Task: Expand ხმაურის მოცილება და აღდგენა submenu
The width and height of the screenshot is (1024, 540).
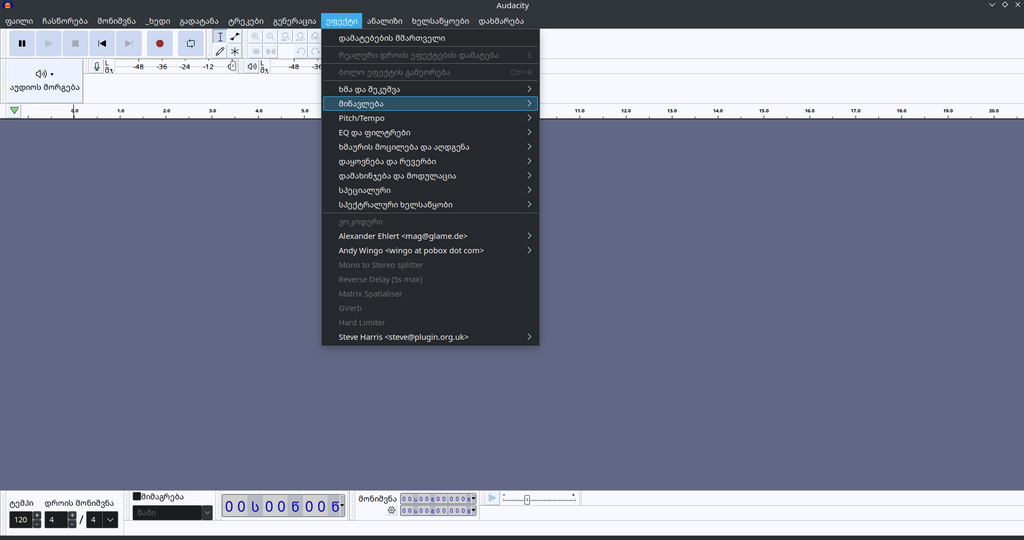Action: tap(430, 147)
